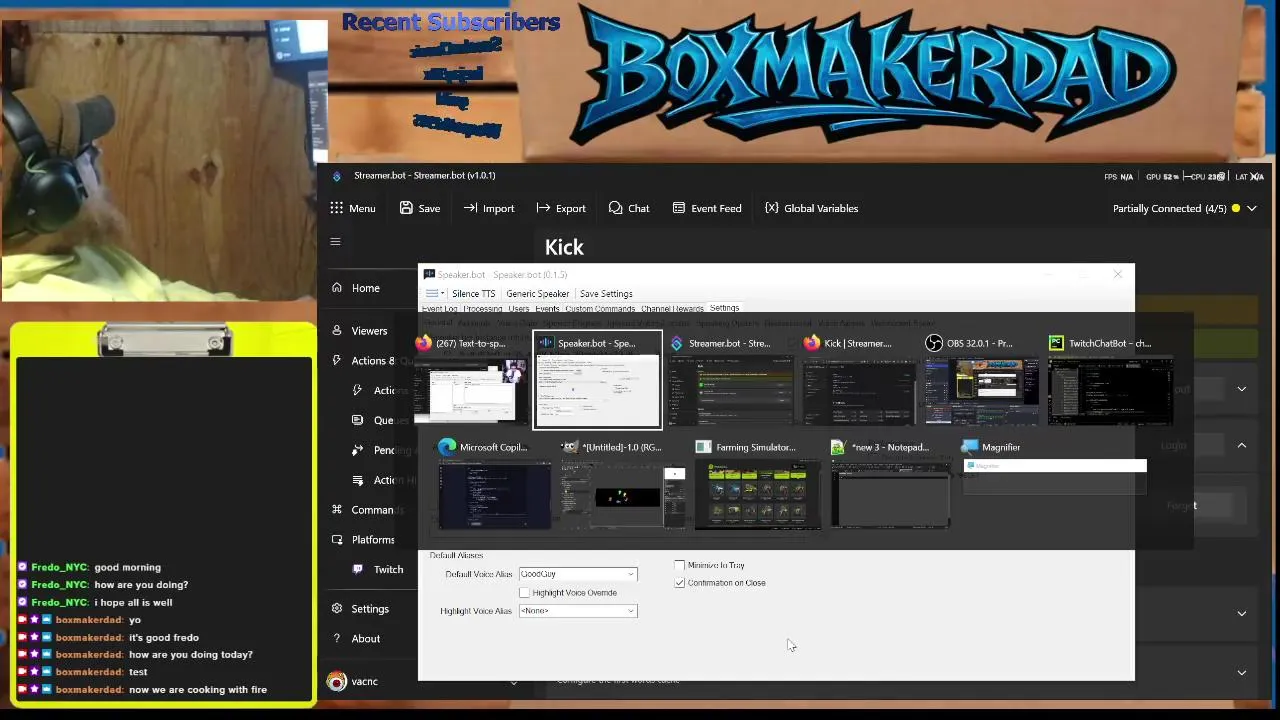Switch to the Events tab in Speaker.bot
1280x720 pixels.
(x=548, y=309)
